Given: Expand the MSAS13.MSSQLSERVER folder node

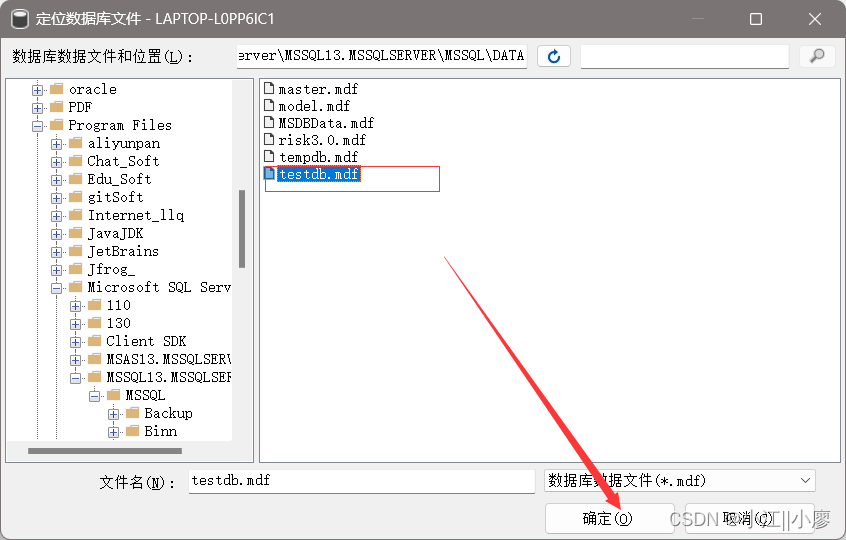Looking at the screenshot, I should click(76, 360).
